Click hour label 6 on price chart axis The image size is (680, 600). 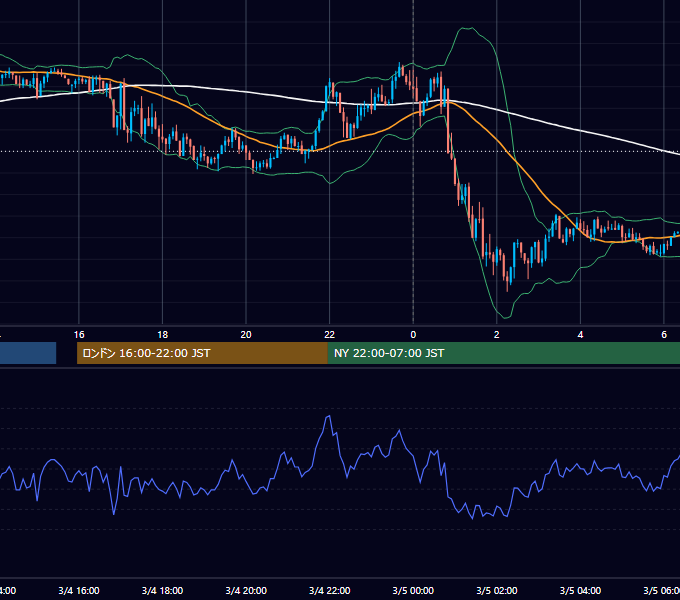[x=664, y=335]
